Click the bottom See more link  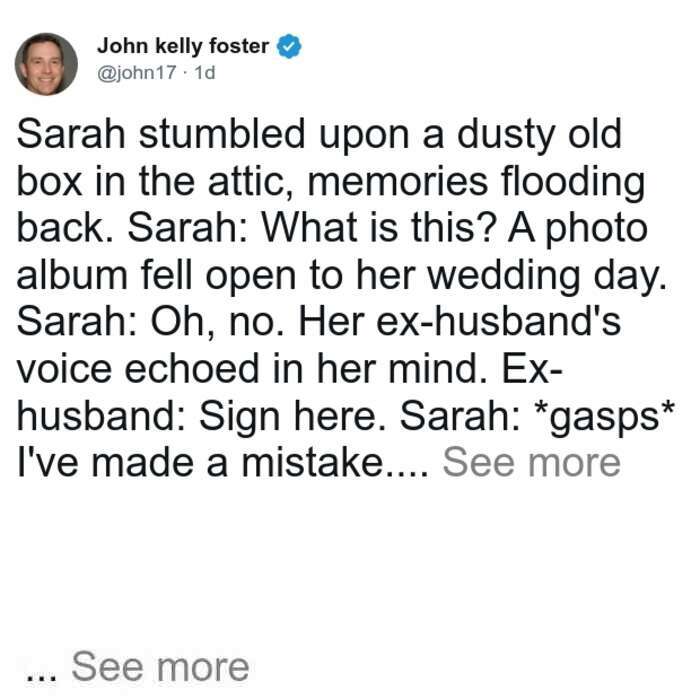coord(160,667)
